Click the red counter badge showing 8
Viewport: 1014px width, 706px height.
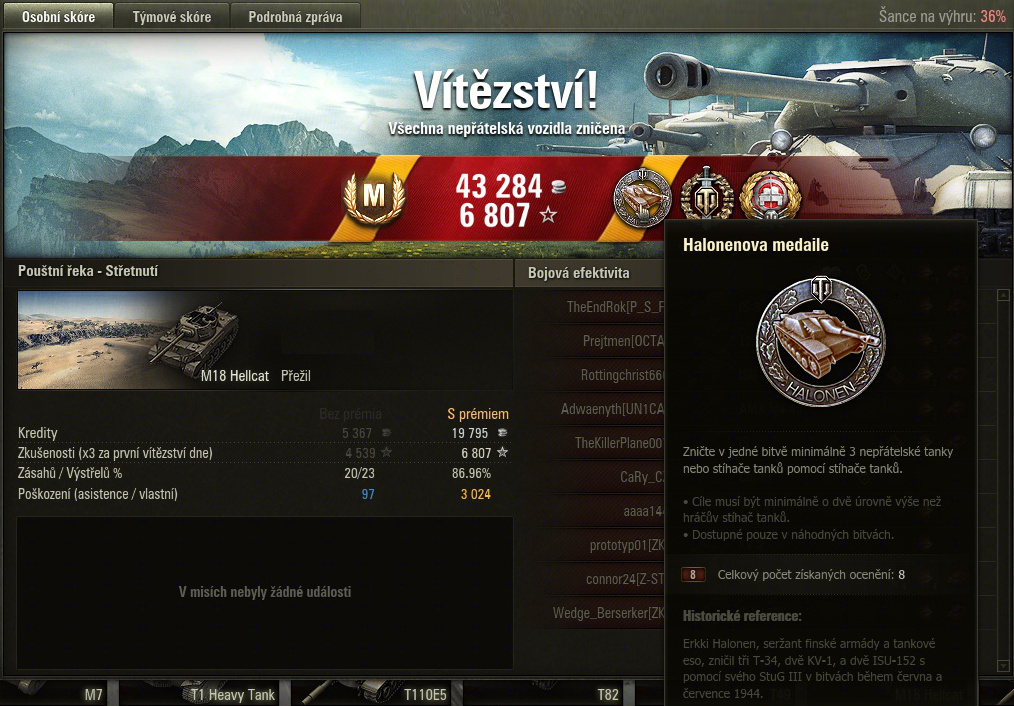[x=693, y=574]
